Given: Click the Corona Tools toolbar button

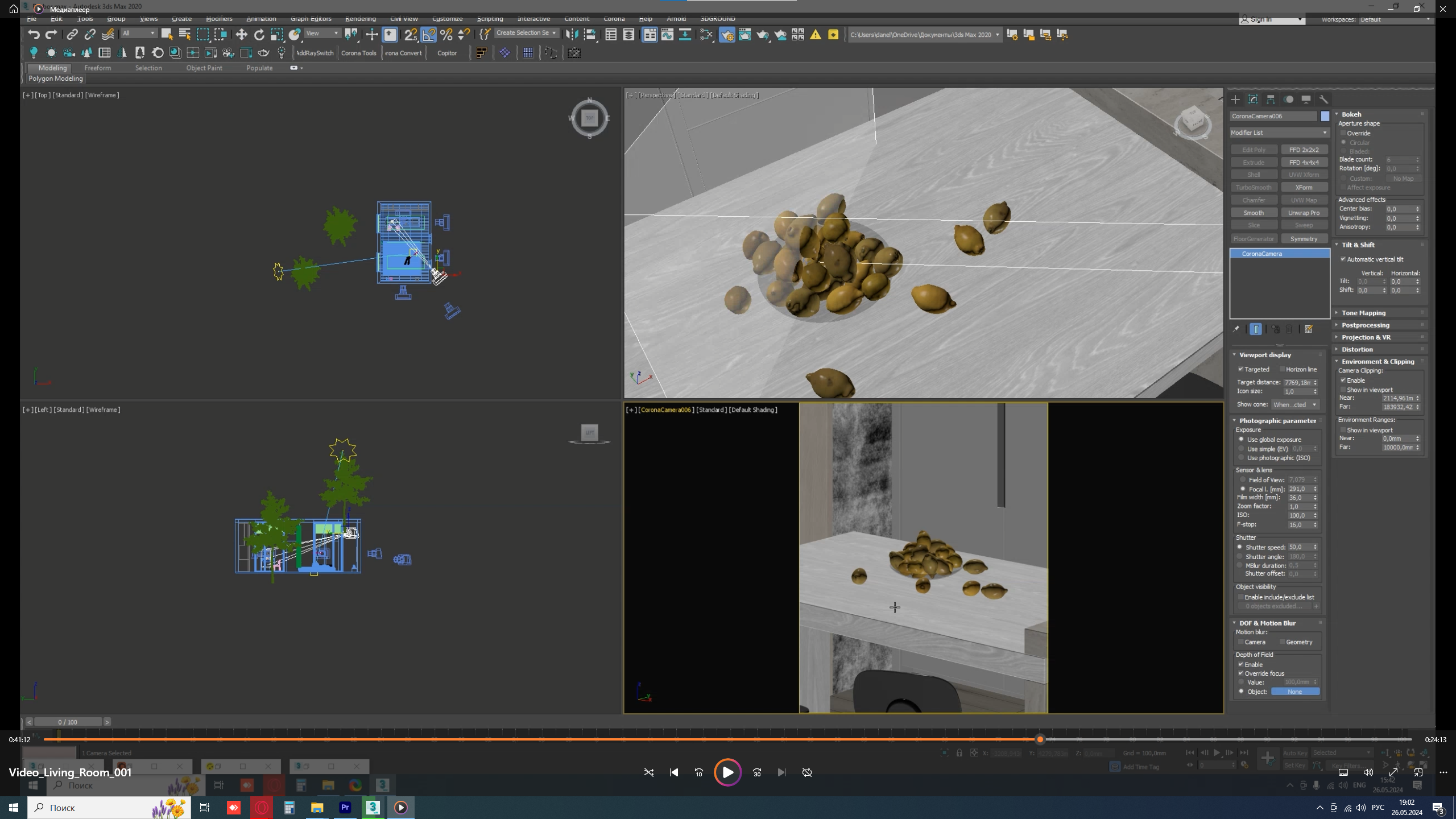Looking at the screenshot, I should click(359, 53).
